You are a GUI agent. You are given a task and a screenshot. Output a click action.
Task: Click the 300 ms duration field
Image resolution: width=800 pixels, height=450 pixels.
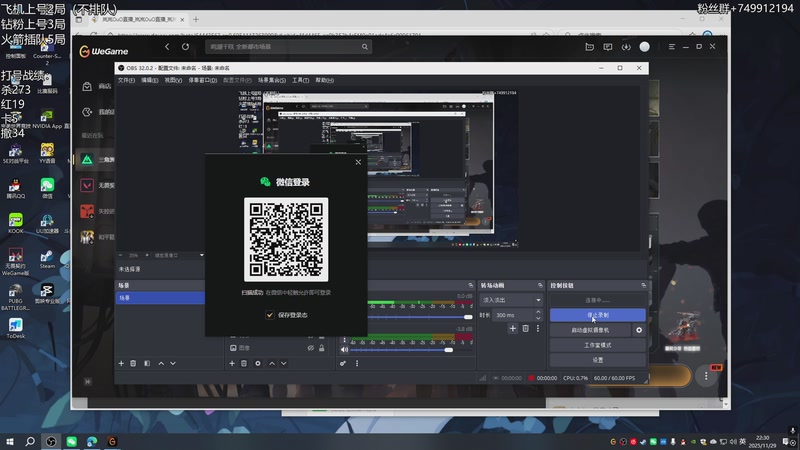coord(513,315)
